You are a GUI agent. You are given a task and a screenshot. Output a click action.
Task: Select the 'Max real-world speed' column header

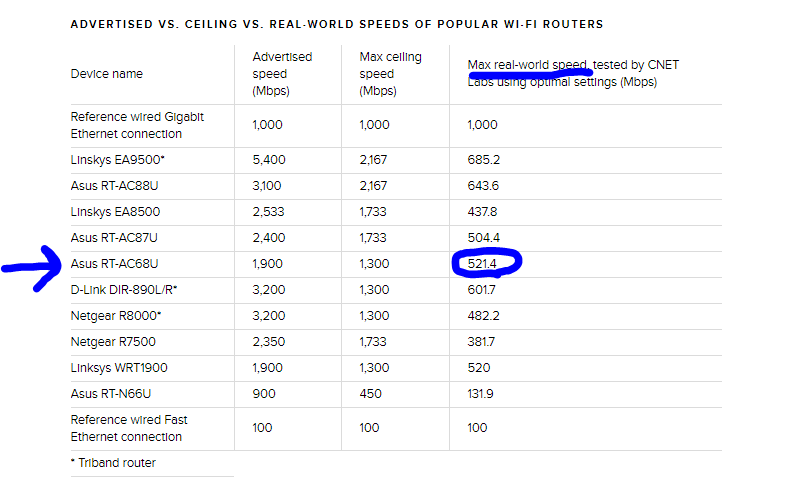pyautogui.click(x=573, y=73)
